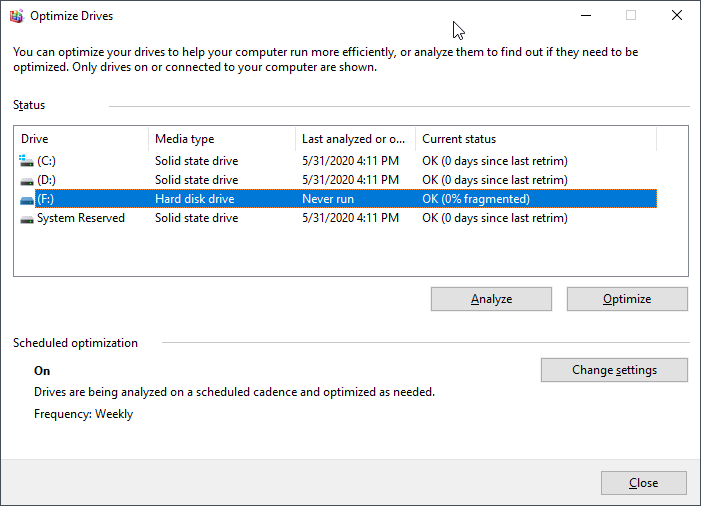Sort by the Media type column header
Screen dimensions: 701x506
220,139
